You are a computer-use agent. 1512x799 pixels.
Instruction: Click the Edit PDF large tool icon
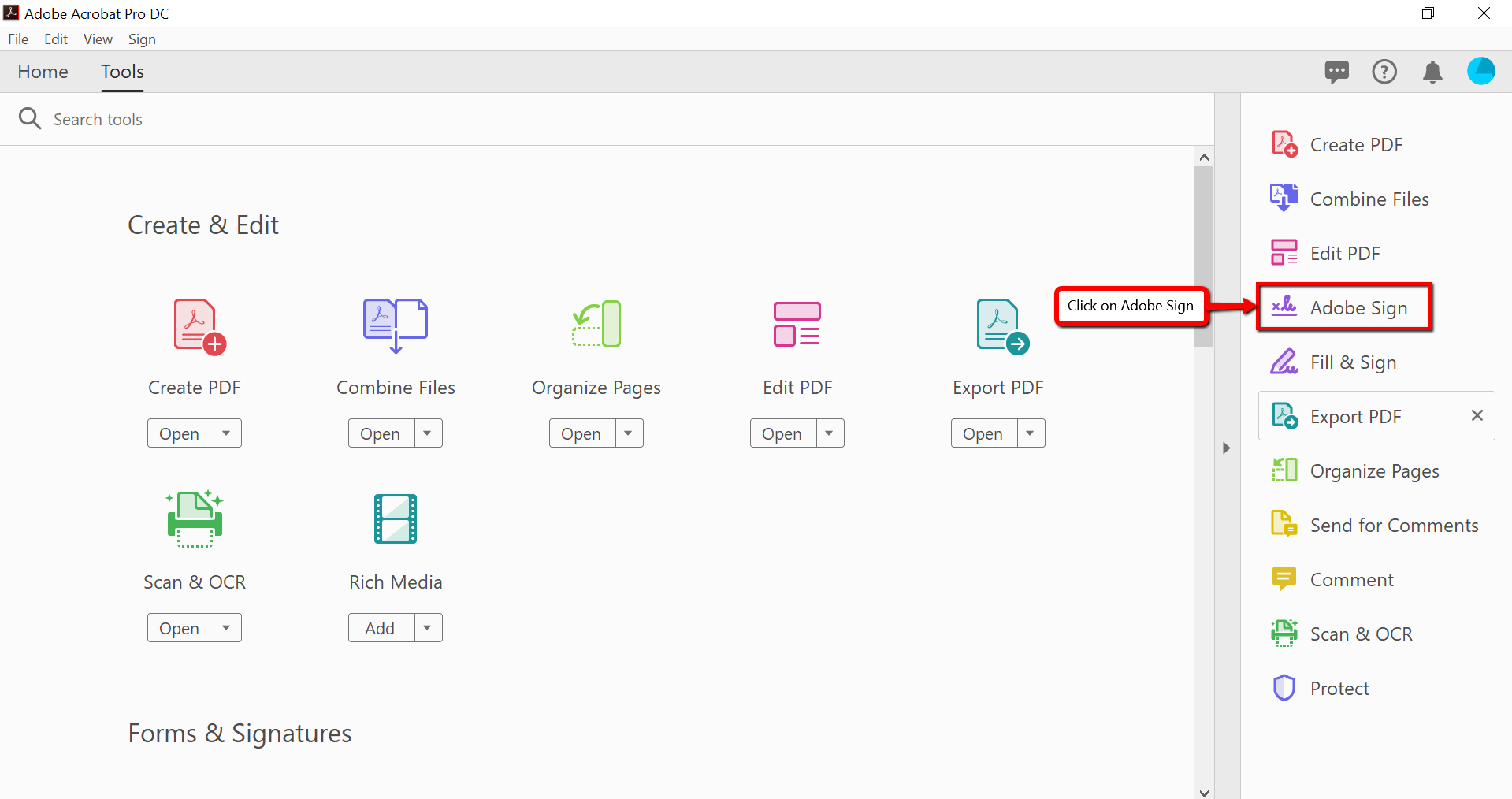click(x=797, y=324)
